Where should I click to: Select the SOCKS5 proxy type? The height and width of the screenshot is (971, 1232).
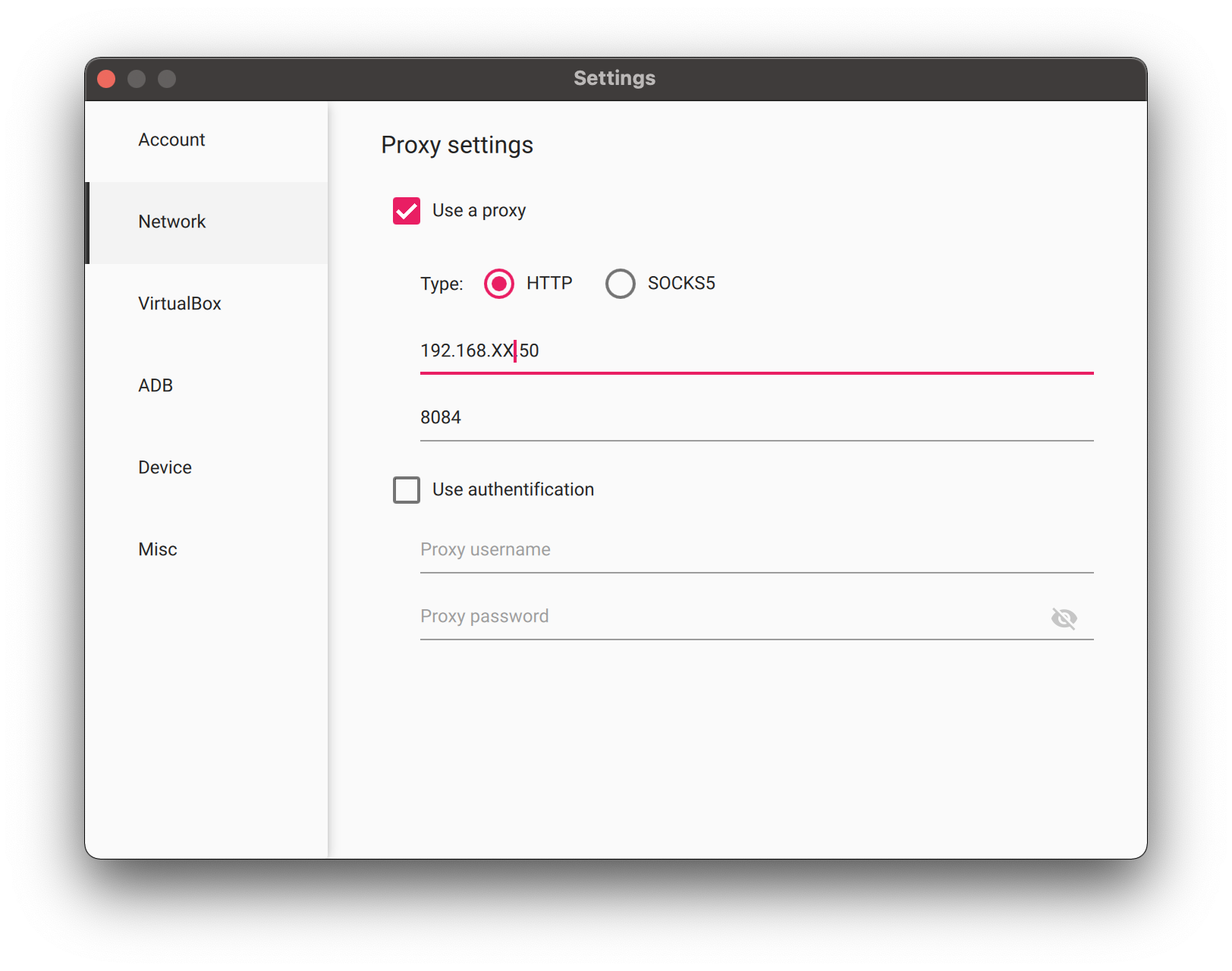[621, 283]
